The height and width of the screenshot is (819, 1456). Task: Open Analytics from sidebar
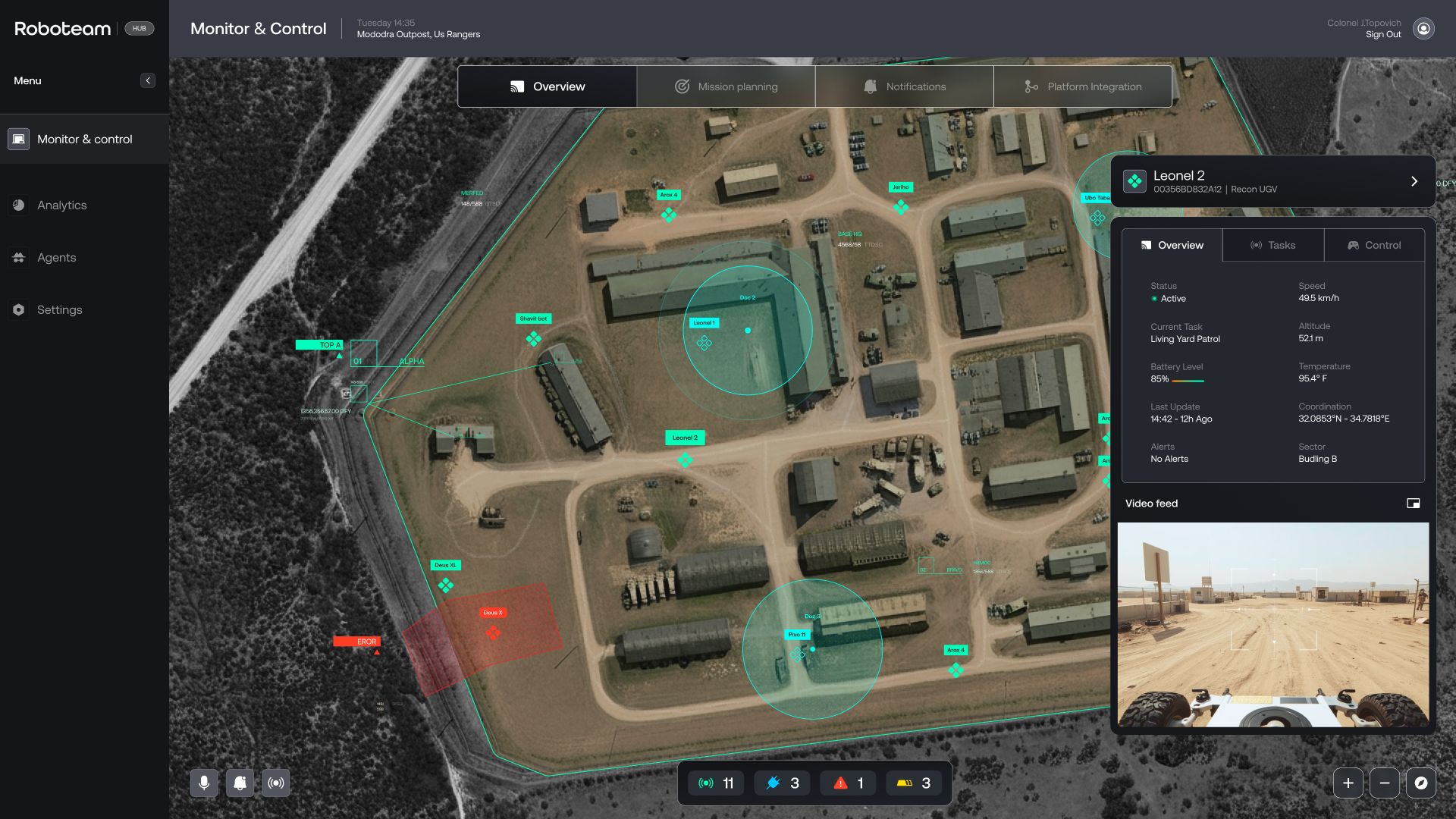62,205
